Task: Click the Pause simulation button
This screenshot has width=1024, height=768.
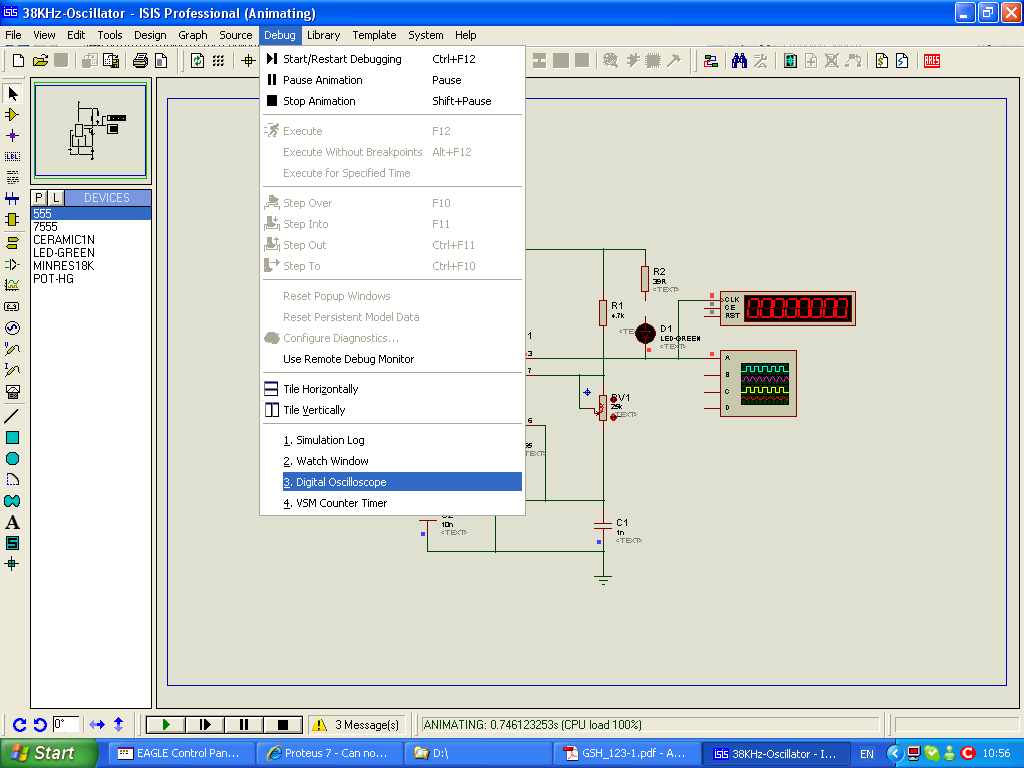Action: (244, 724)
